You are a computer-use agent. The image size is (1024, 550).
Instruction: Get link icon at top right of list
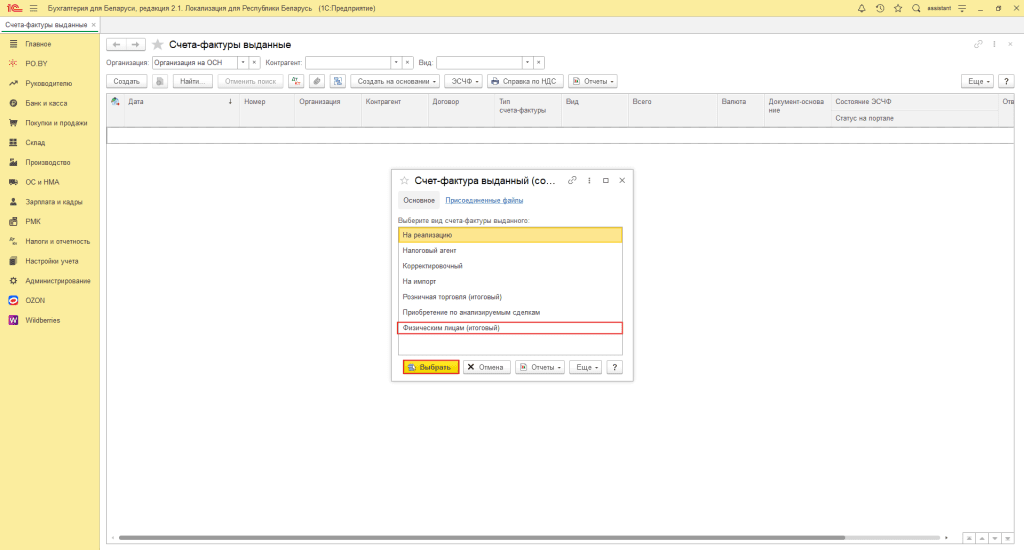(x=978, y=44)
